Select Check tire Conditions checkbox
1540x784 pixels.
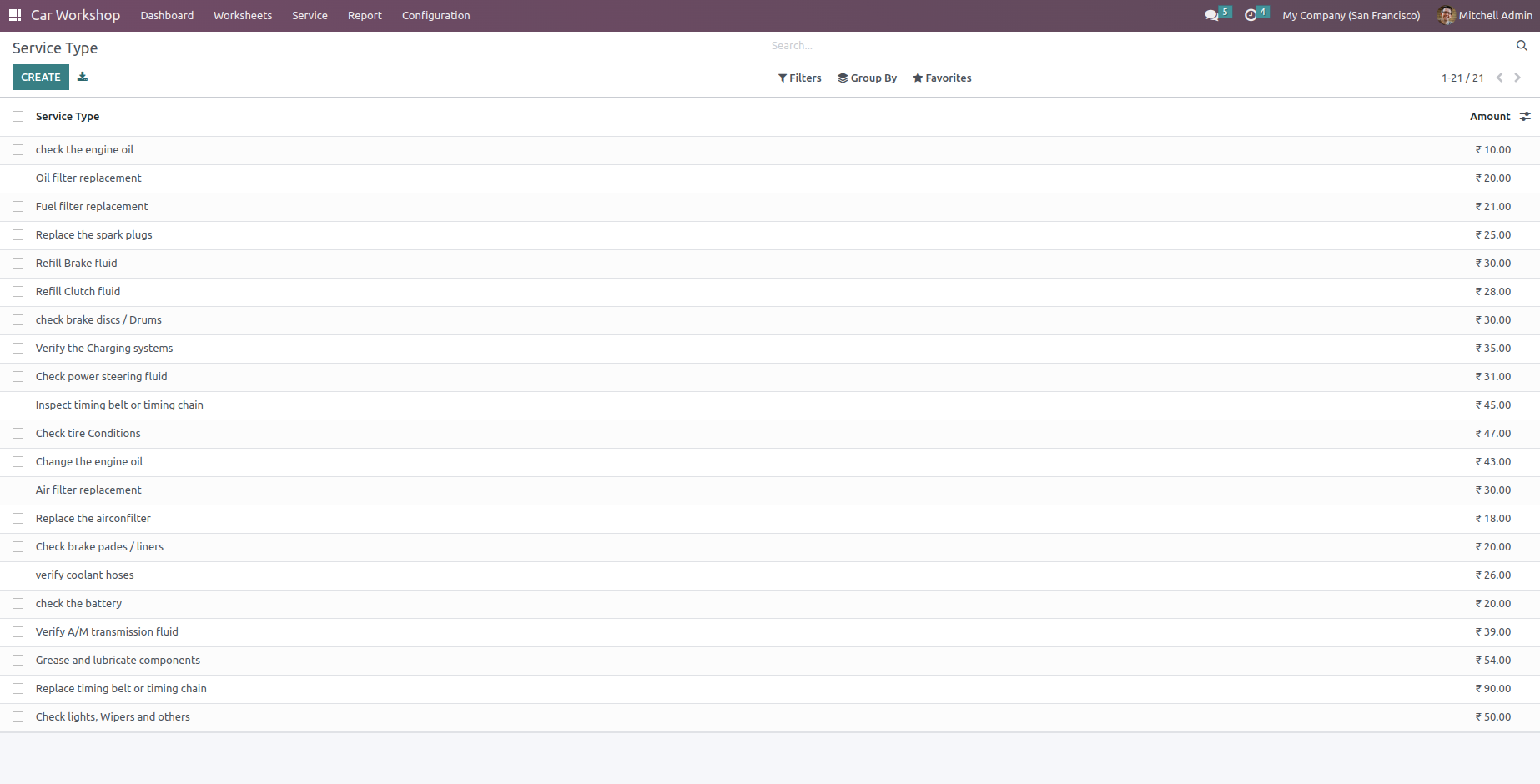18,434
